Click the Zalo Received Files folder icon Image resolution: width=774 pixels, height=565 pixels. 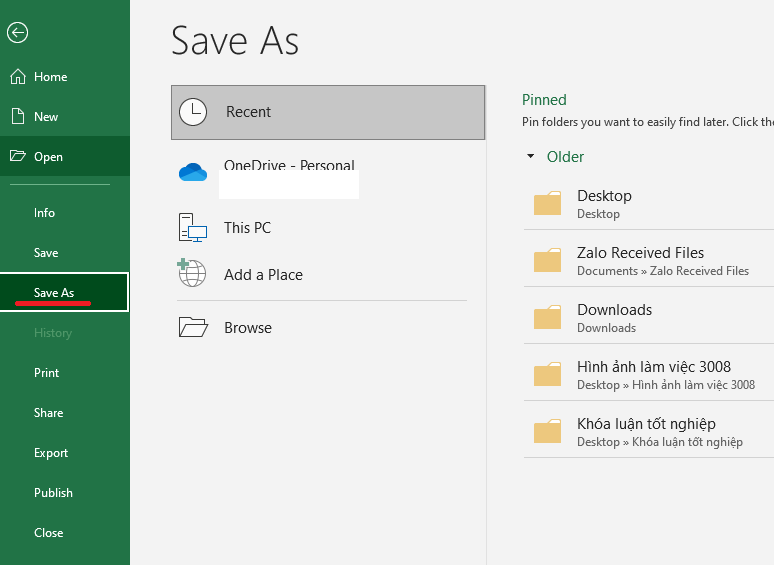pos(547,260)
